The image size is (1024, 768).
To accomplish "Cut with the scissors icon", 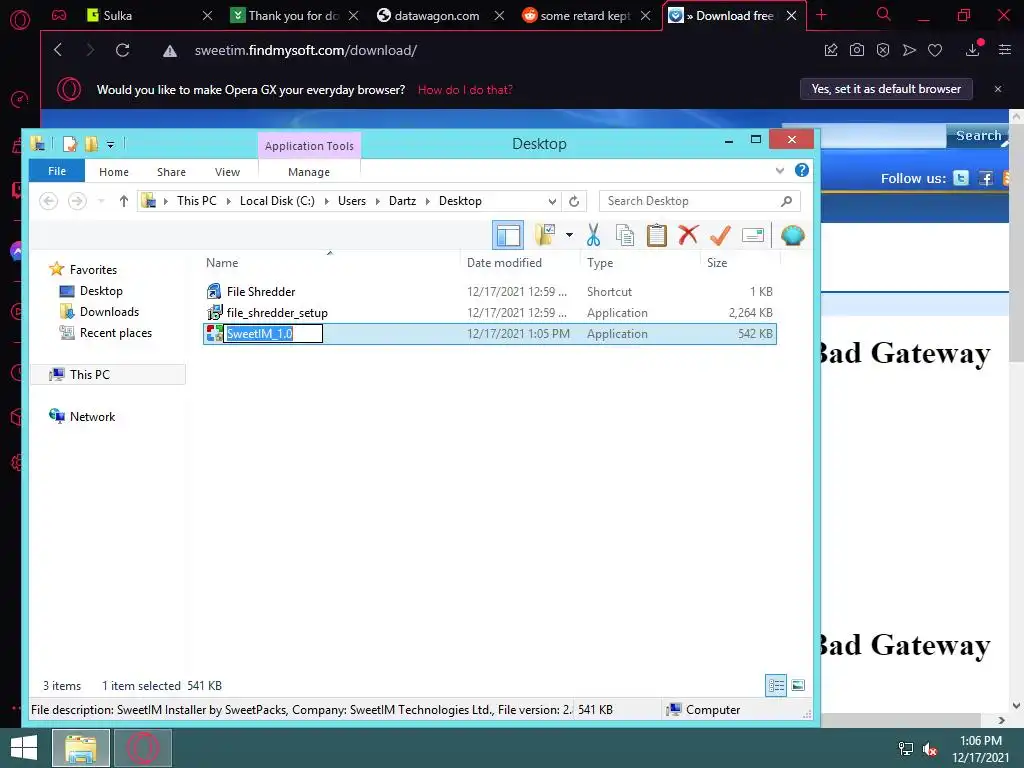I will click(x=593, y=235).
